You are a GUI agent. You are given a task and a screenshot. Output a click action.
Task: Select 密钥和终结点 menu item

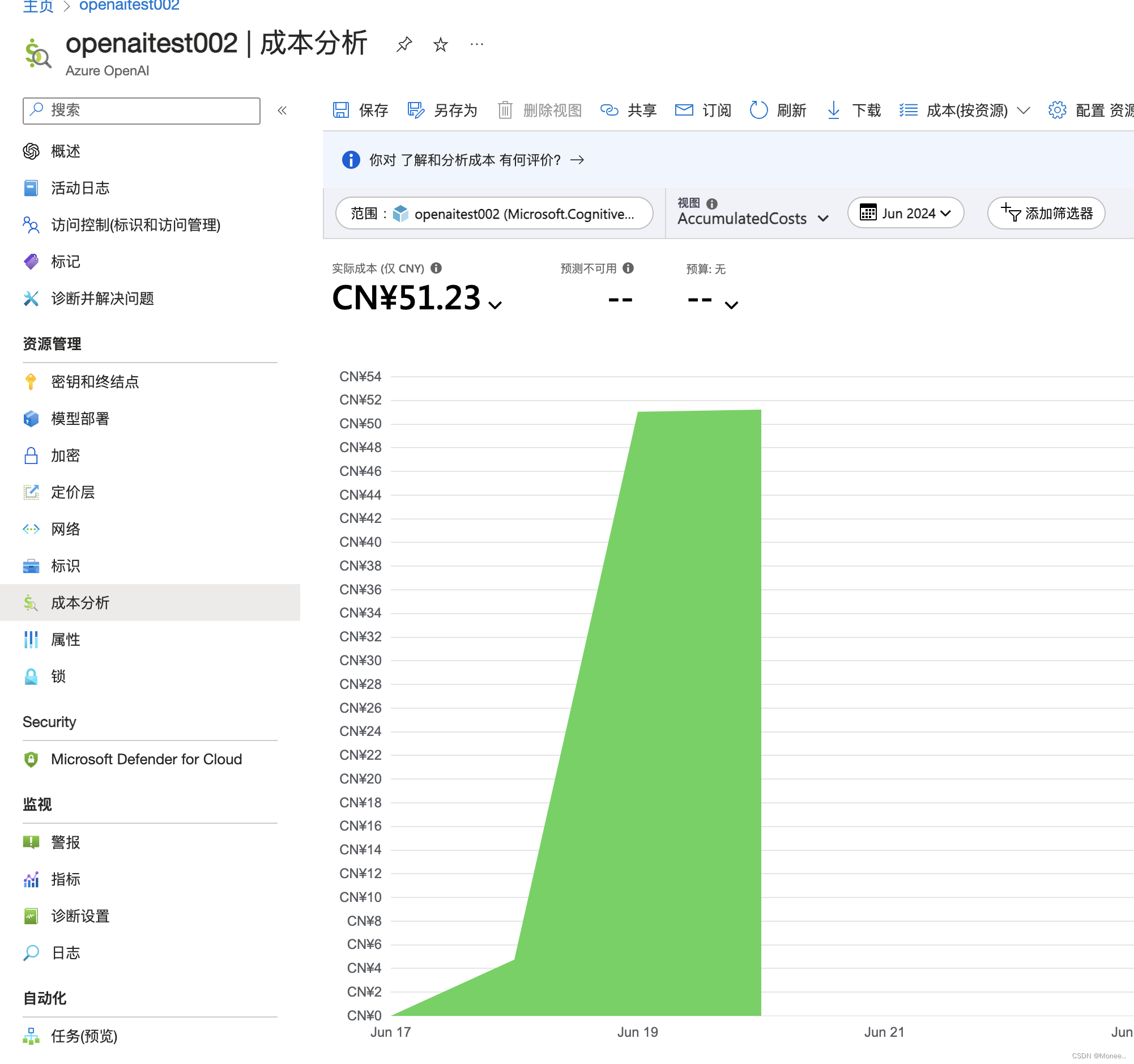[95, 382]
